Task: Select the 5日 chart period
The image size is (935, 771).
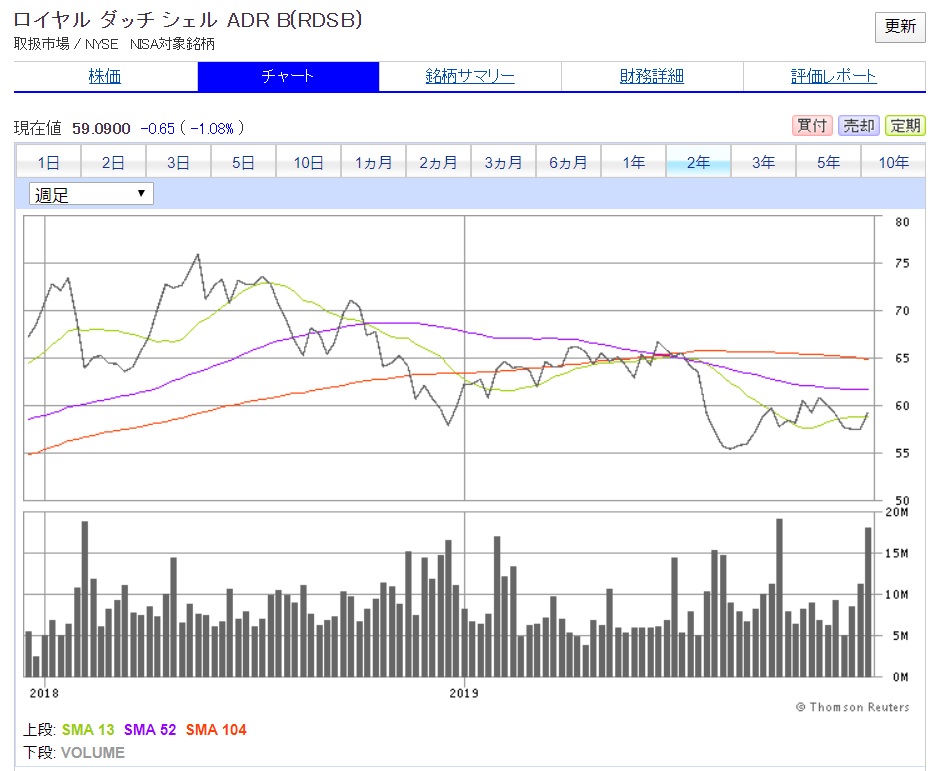Action: 243,162
